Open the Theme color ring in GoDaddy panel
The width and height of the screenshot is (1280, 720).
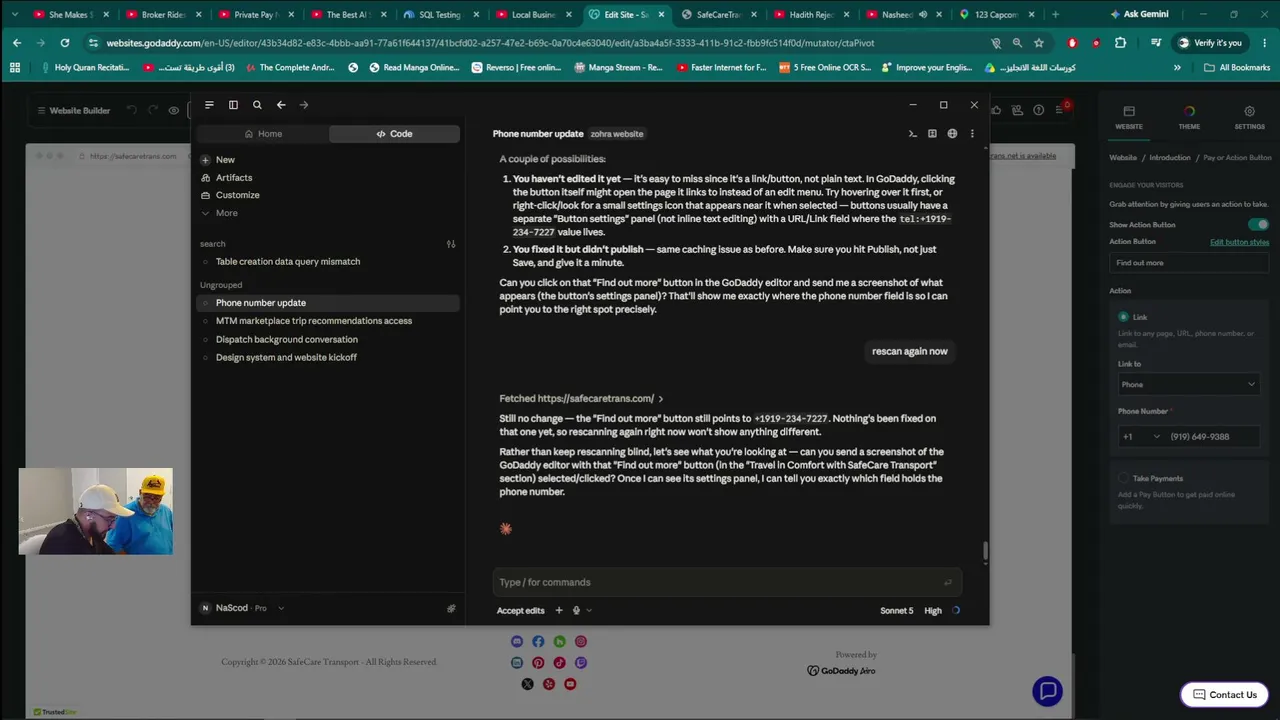click(1189, 117)
